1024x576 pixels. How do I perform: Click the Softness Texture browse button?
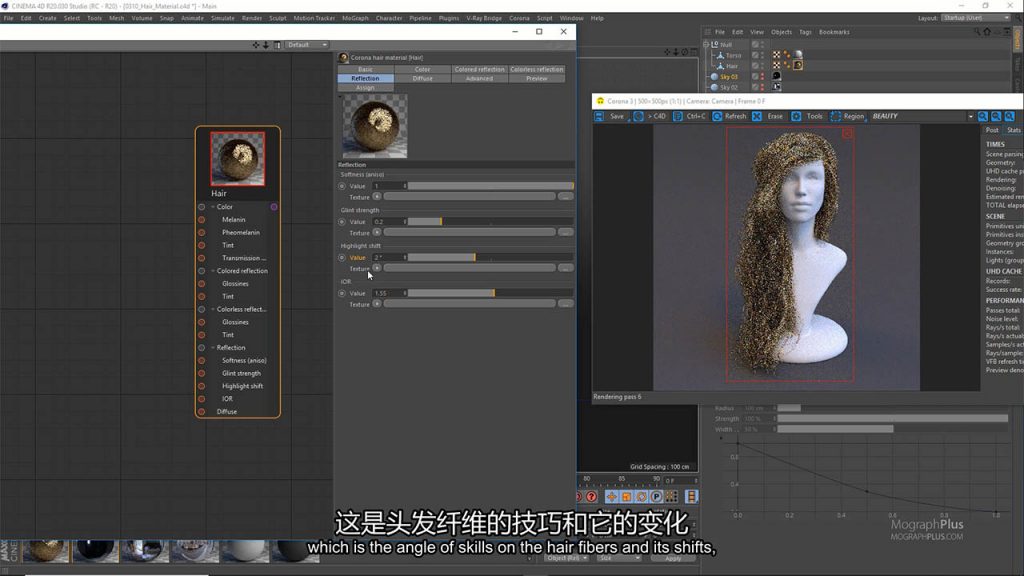(566, 196)
